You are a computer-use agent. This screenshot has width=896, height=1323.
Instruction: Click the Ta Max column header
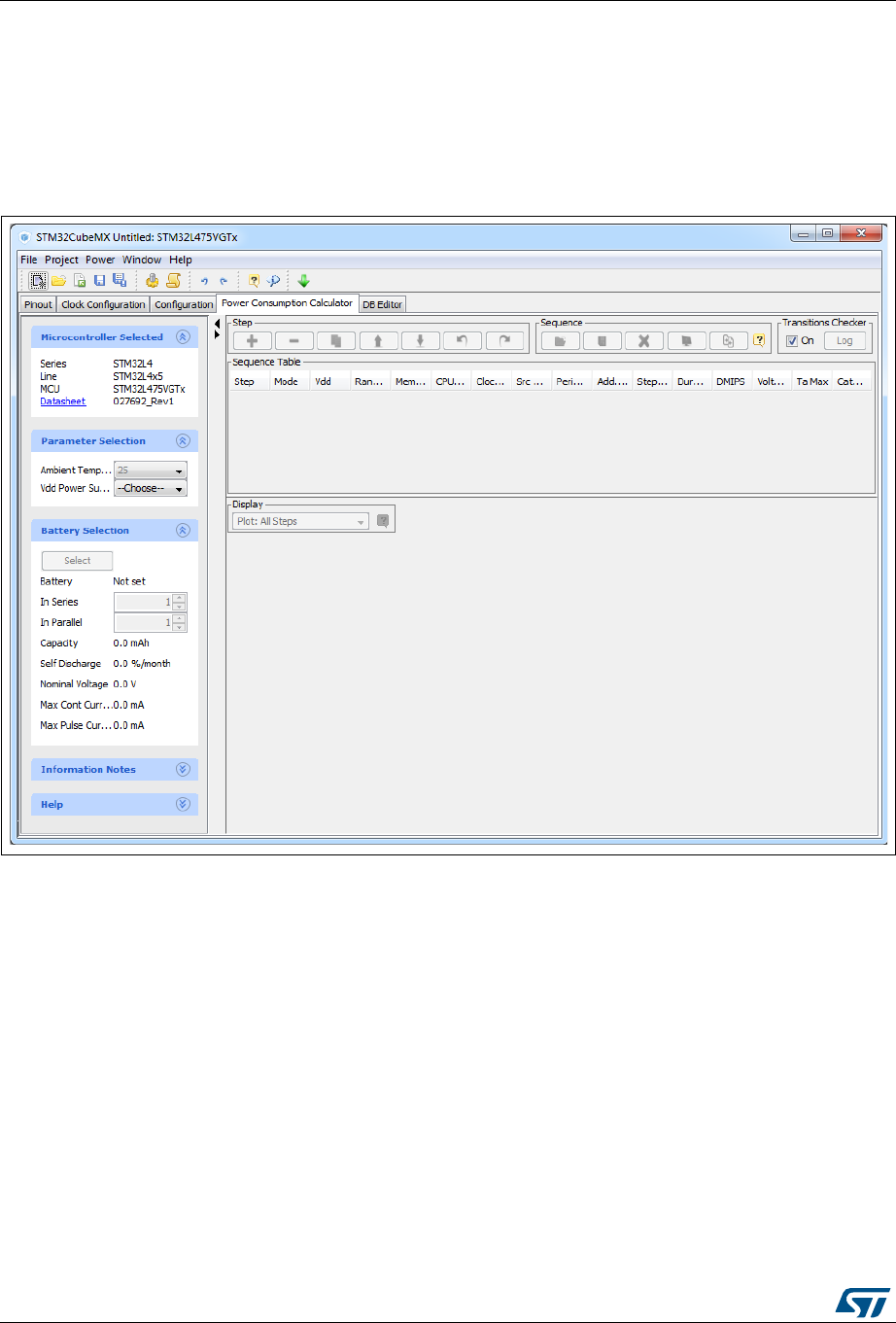812,382
